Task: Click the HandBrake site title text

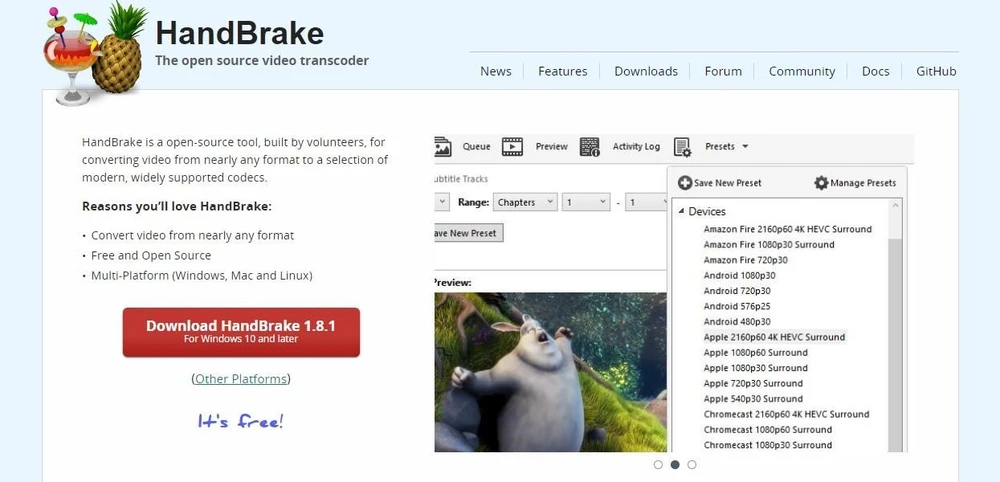Action: pos(240,33)
